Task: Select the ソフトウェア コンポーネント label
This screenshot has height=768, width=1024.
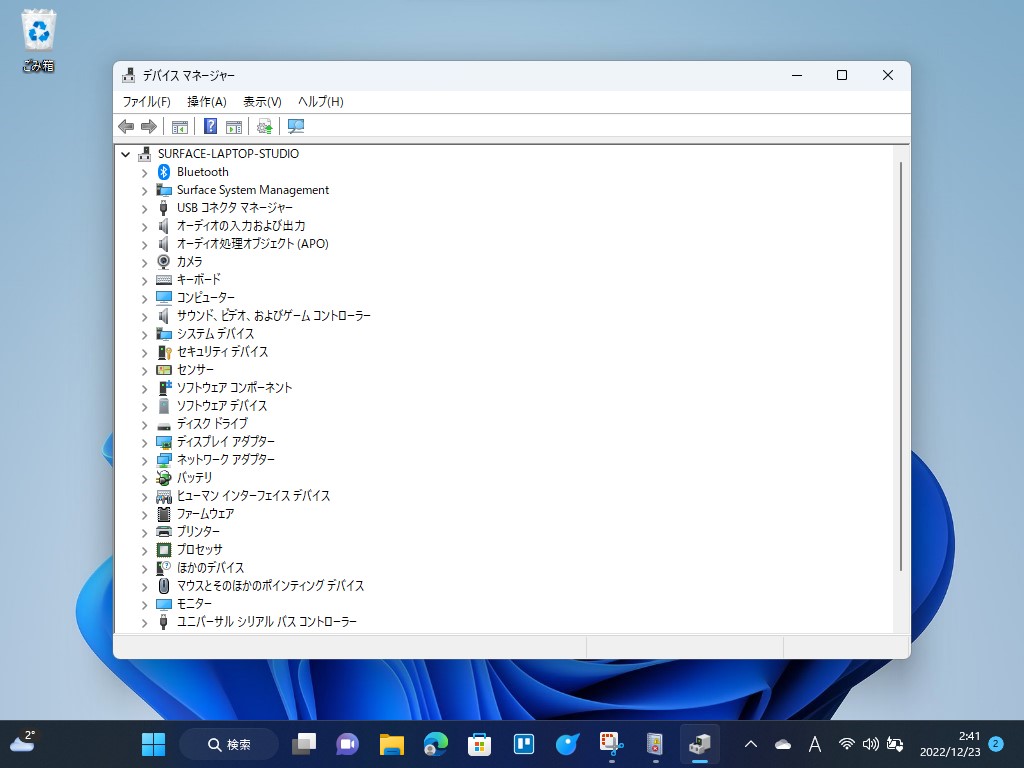Action: pyautogui.click(x=234, y=388)
